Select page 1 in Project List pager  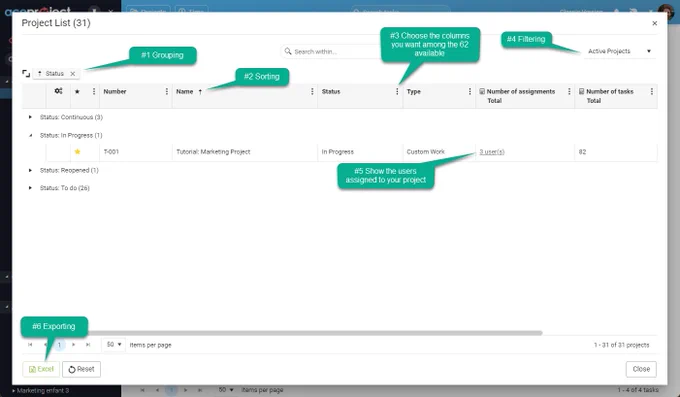[x=59, y=345]
